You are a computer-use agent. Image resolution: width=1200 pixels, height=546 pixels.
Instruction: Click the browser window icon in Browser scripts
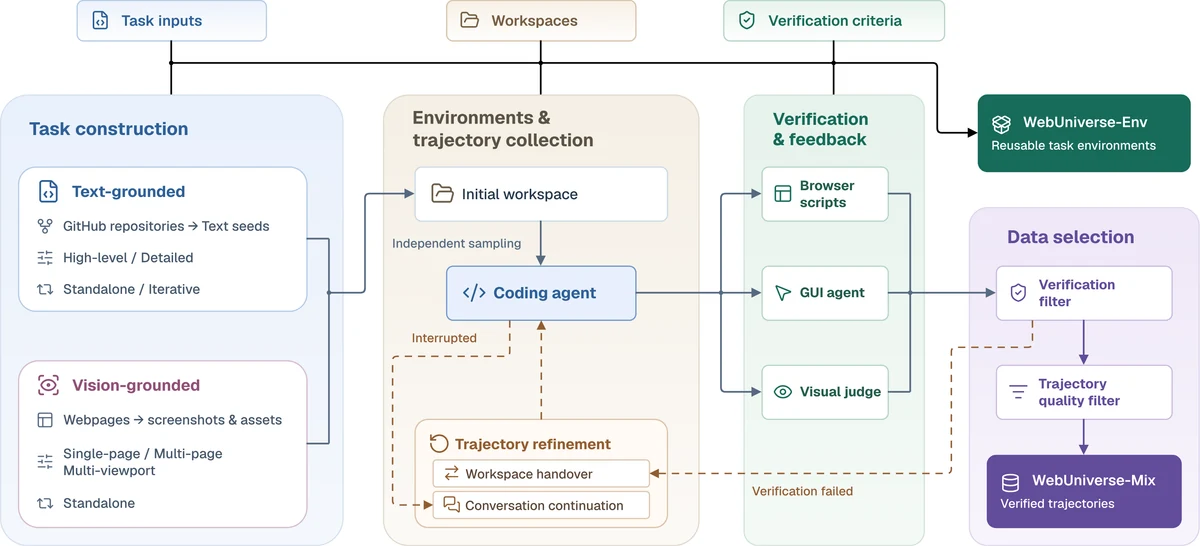tap(783, 194)
